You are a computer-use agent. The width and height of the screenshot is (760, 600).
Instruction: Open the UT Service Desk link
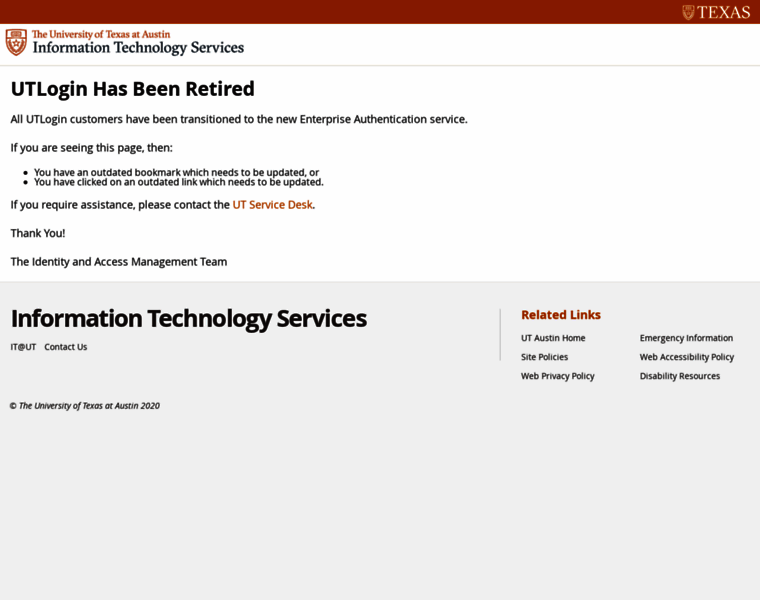[x=272, y=205]
